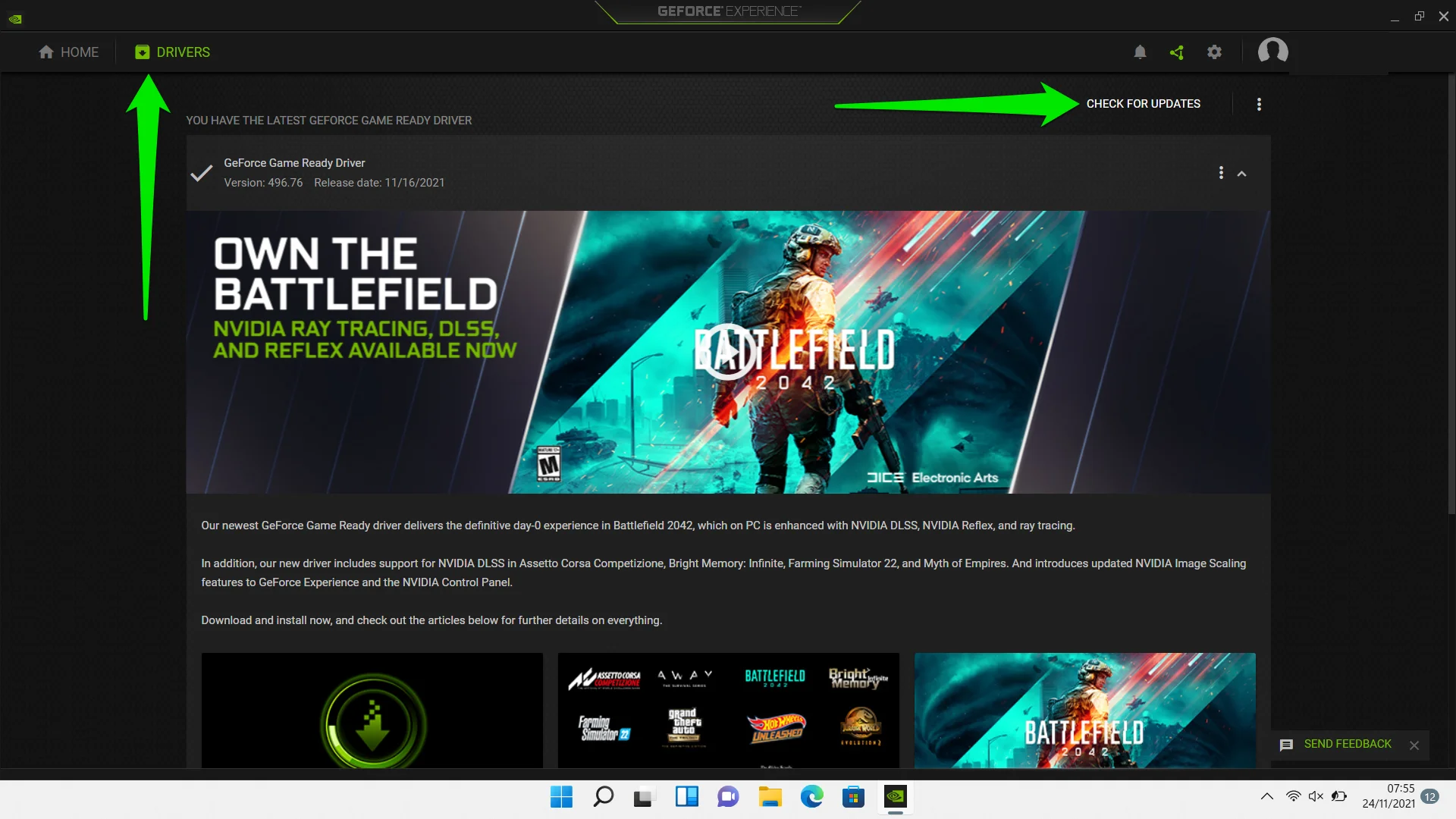Screen dimensions: 1456x819
Task: Click the HOME tab in navigation
Action: [x=67, y=52]
